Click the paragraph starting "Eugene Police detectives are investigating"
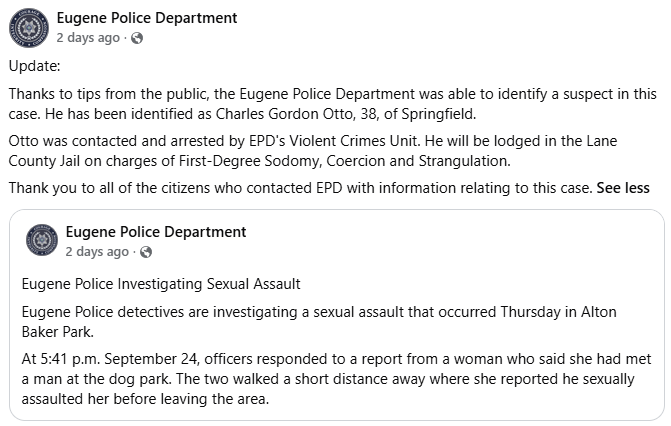This screenshot has height=426, width=671. point(319,322)
